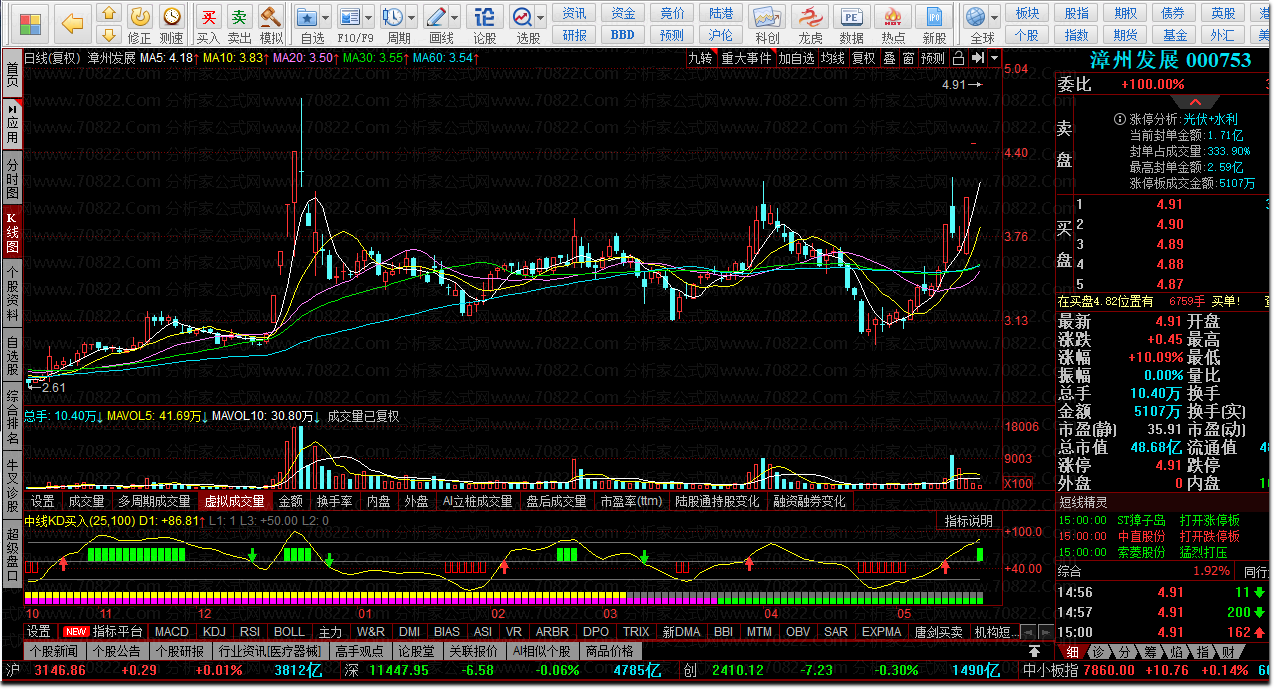
Task: Click 加自选 to add to watchlist
Action: pos(797,58)
